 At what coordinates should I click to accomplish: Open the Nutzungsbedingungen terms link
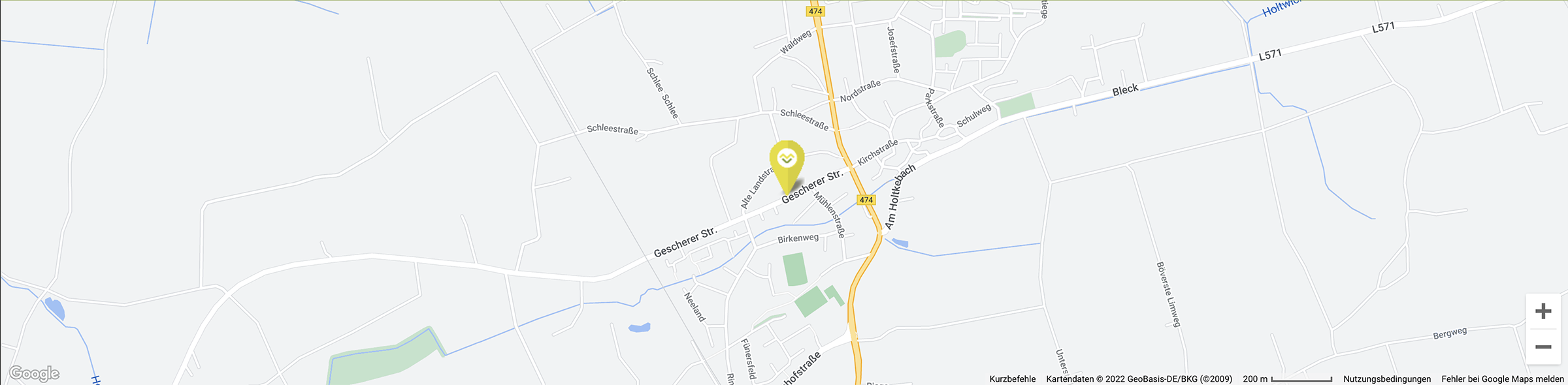tap(1387, 378)
